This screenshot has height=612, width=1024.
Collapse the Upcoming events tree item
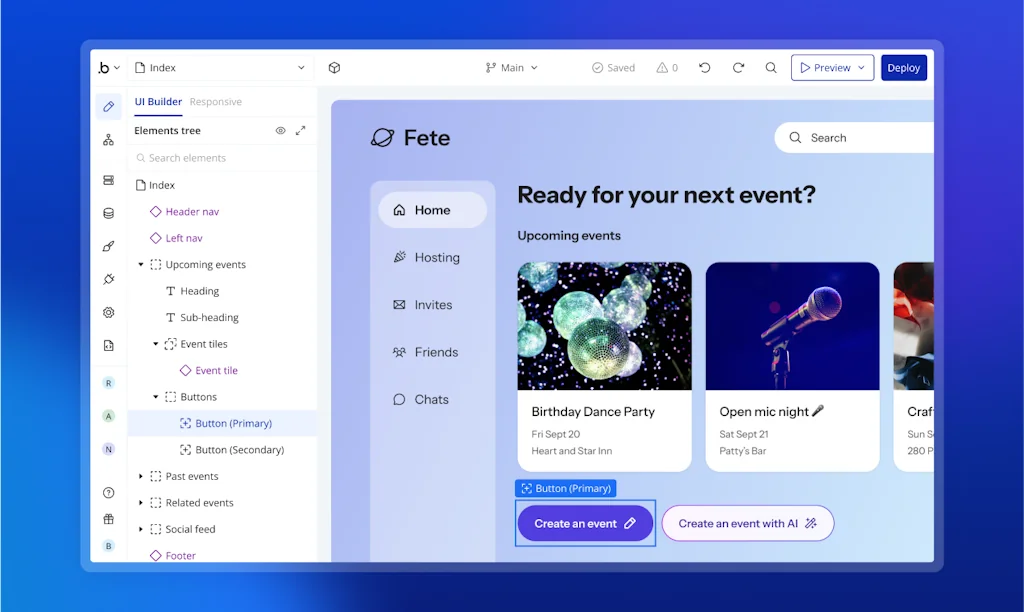point(141,264)
